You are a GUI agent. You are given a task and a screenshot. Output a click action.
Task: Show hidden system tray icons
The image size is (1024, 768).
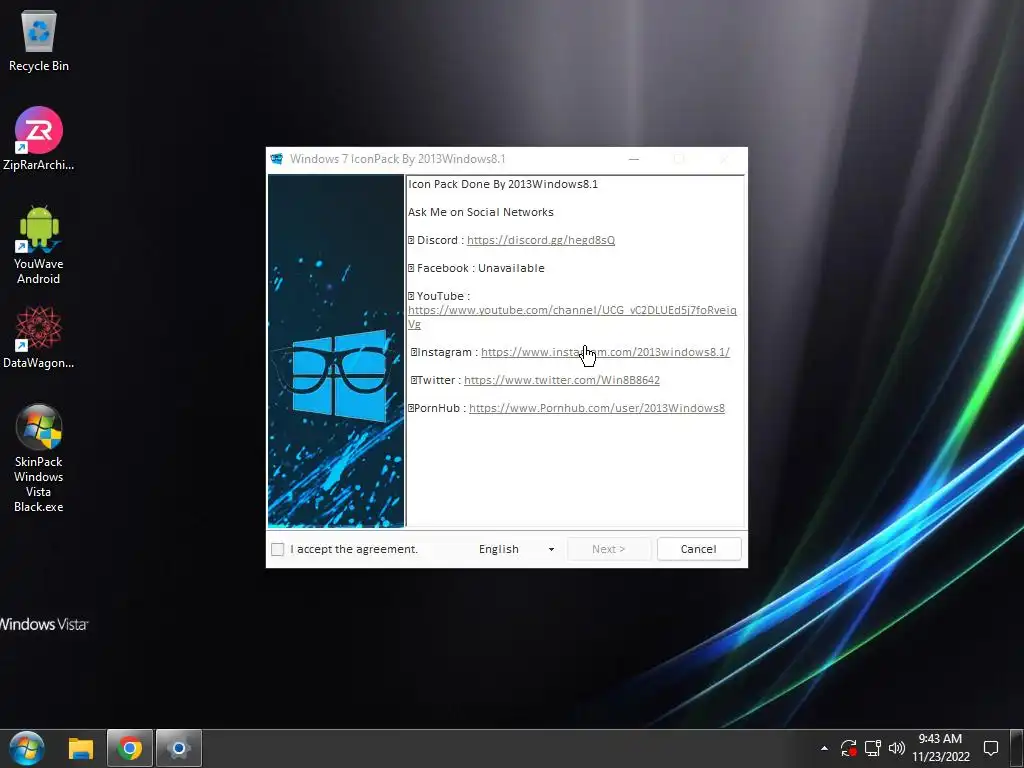pos(824,748)
